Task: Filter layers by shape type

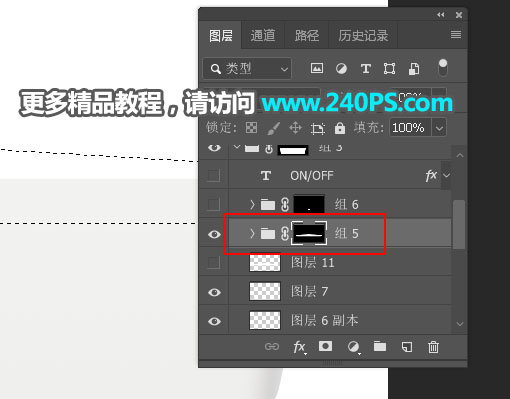Action: tap(389, 69)
